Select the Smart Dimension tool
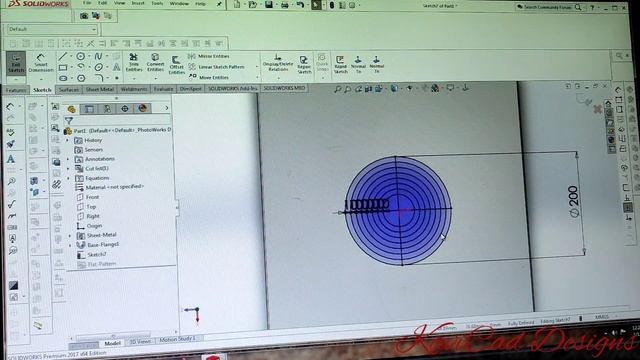This screenshot has width=640, height=360. point(40,63)
